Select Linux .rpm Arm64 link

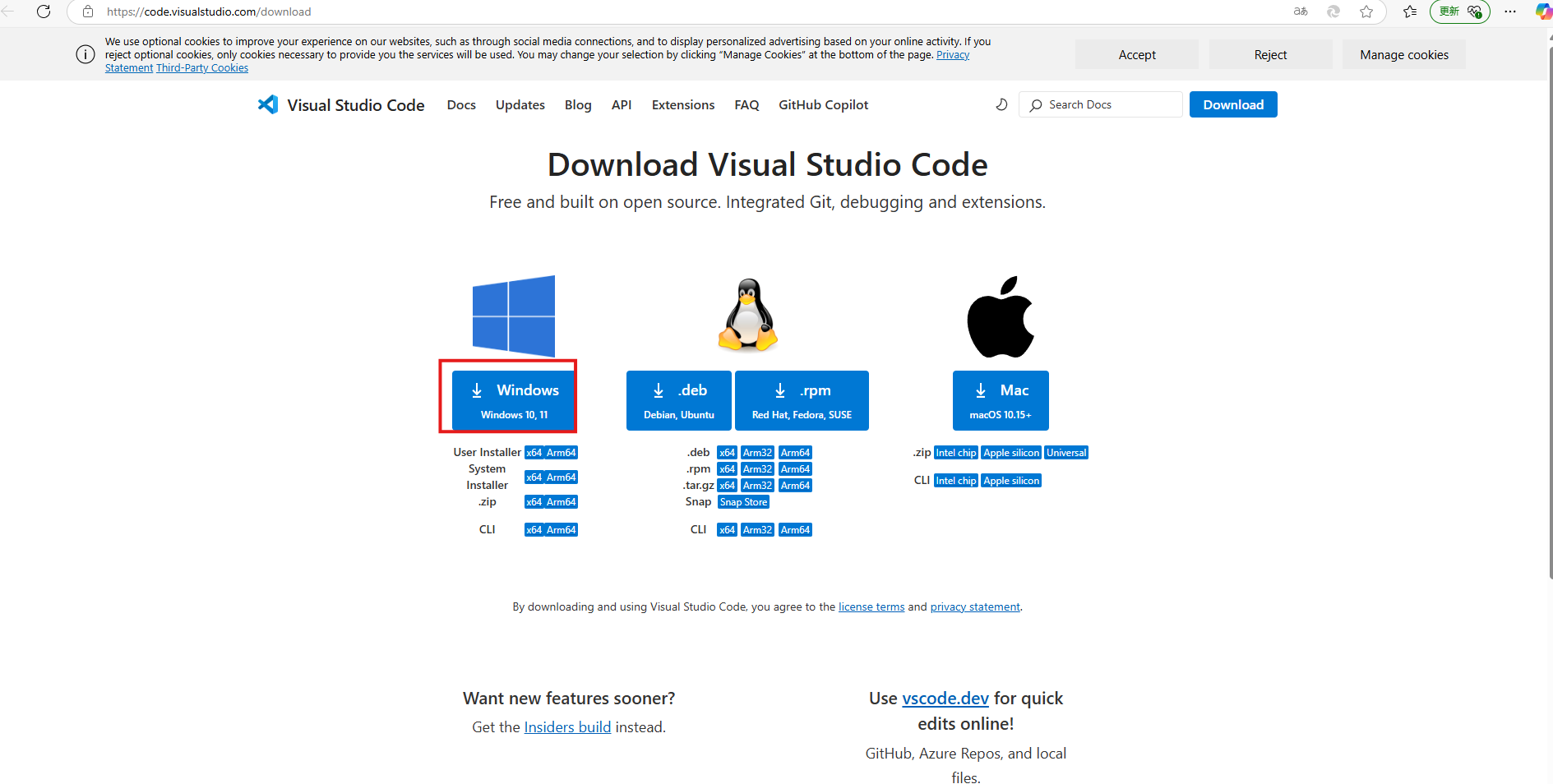coord(795,469)
